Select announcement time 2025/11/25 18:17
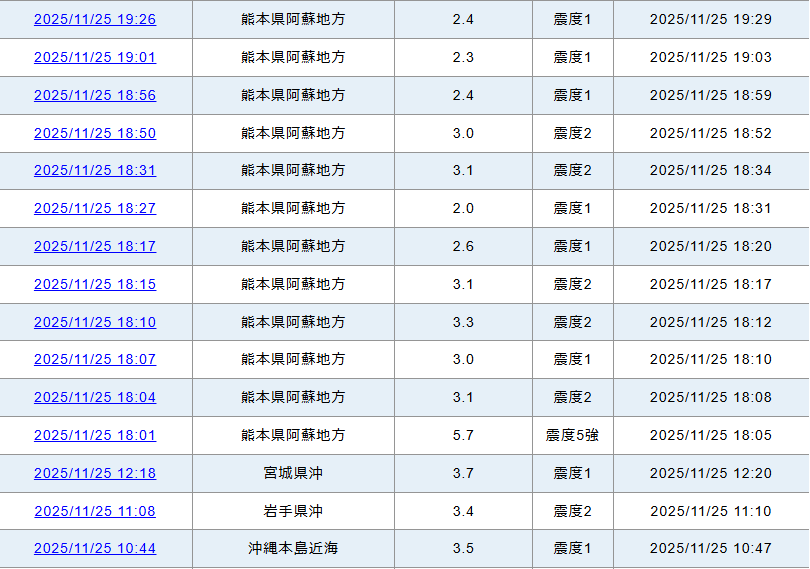 click(711, 284)
